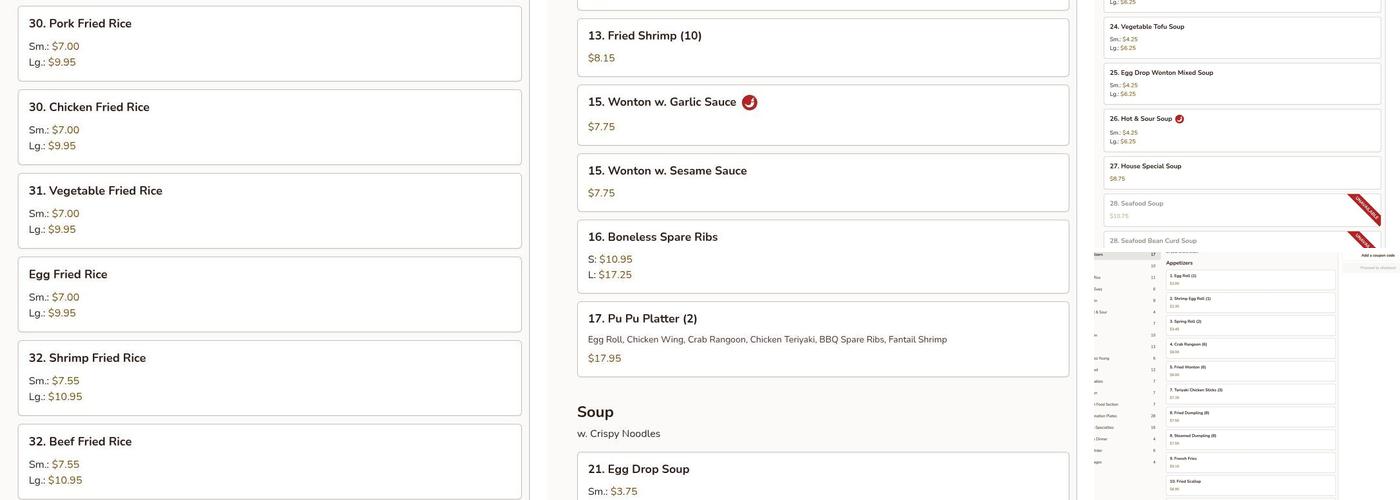Screen dimensions: 1400x500
Task: Select Vegetable Tofu Soup in right panel
Action: [x=1242, y=38]
